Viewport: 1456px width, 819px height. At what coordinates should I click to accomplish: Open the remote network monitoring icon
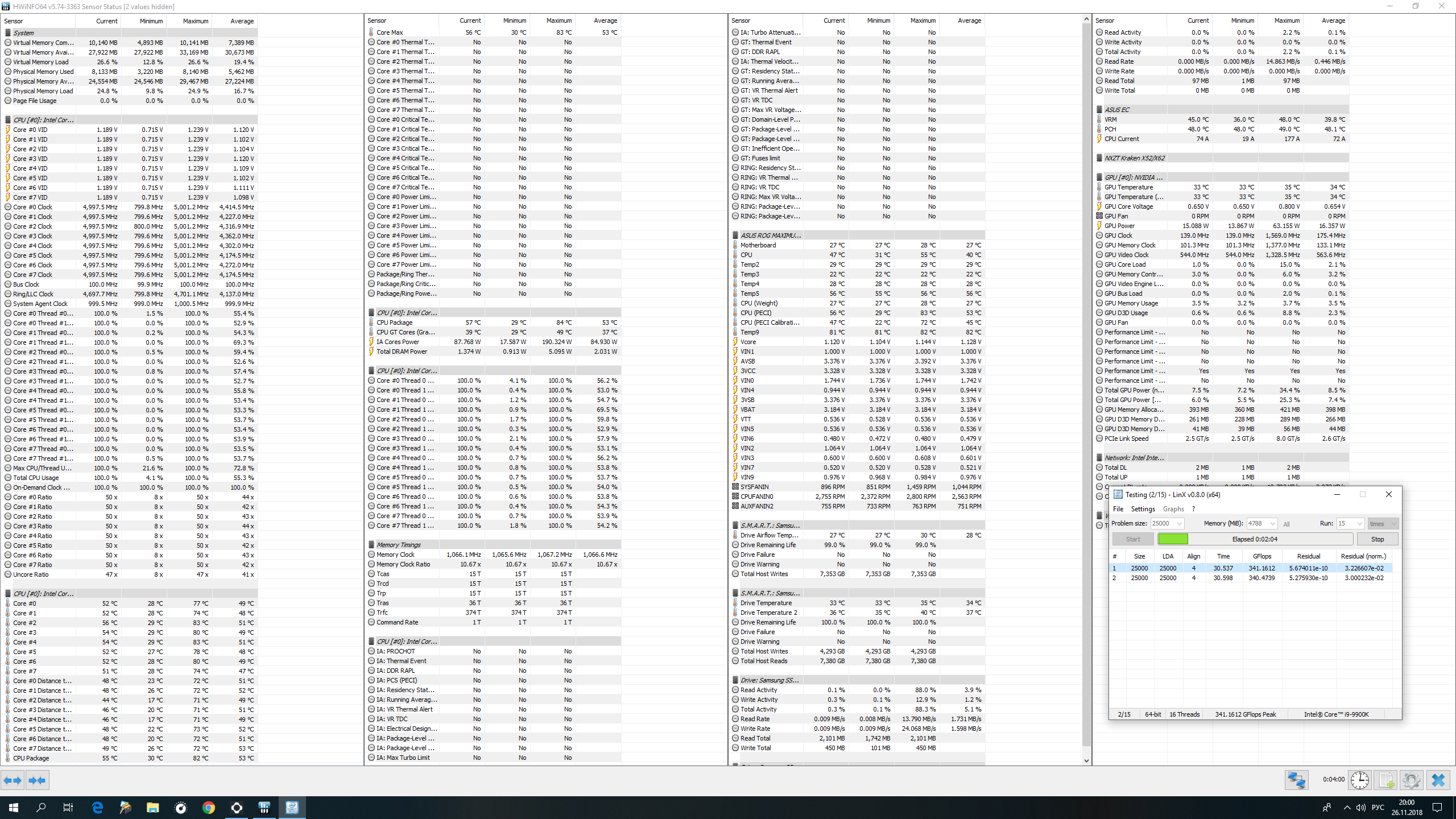(1296, 780)
